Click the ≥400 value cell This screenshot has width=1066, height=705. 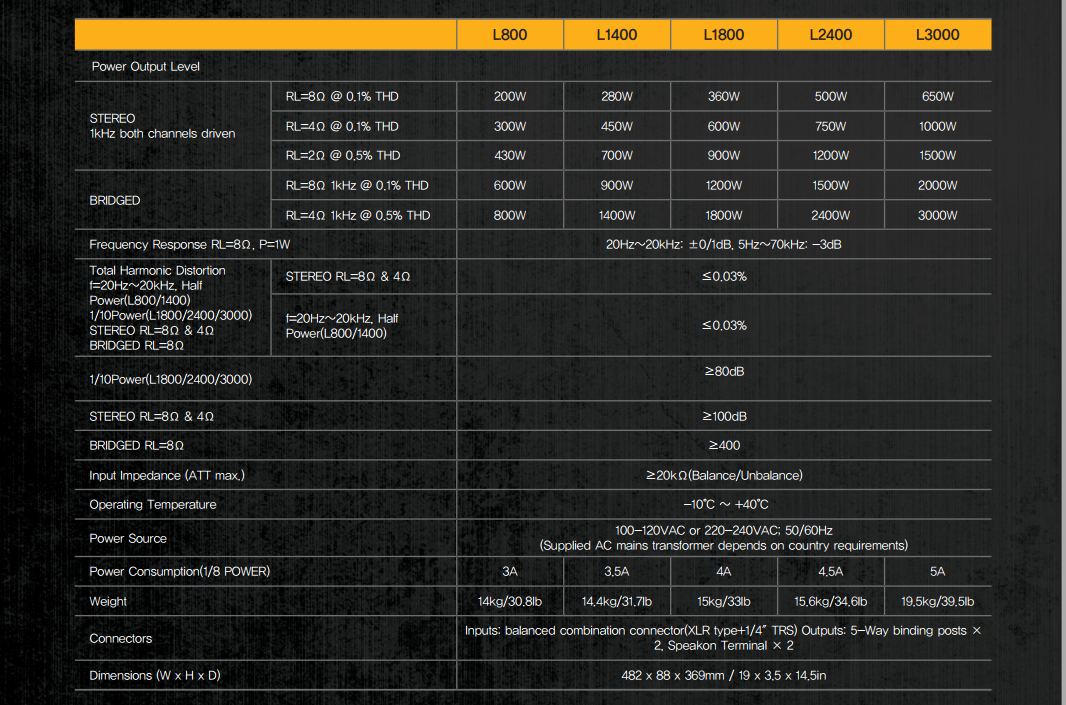coord(724,446)
